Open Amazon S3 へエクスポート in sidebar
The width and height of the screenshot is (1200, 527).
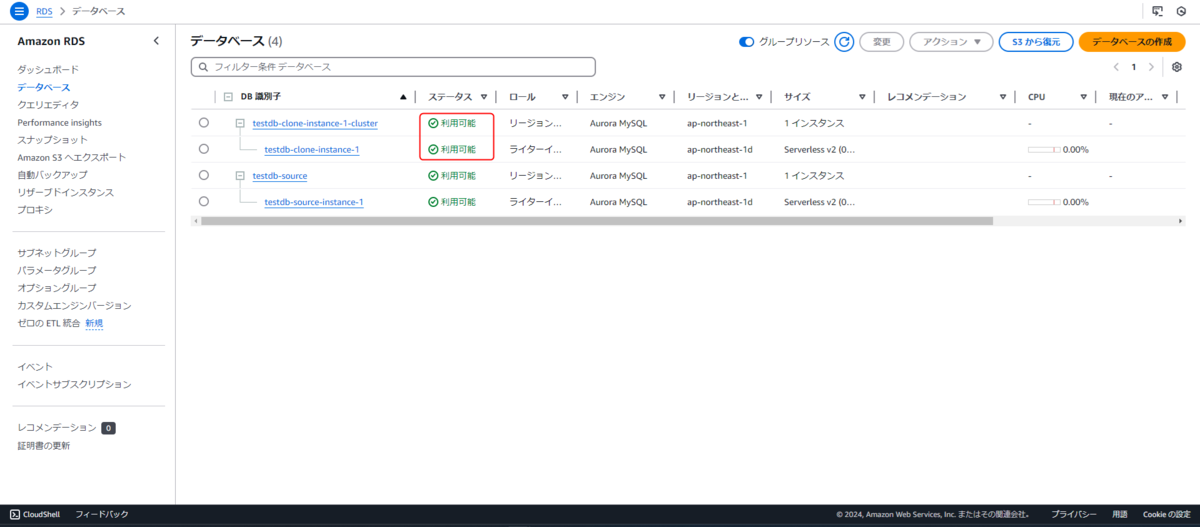coord(72,158)
